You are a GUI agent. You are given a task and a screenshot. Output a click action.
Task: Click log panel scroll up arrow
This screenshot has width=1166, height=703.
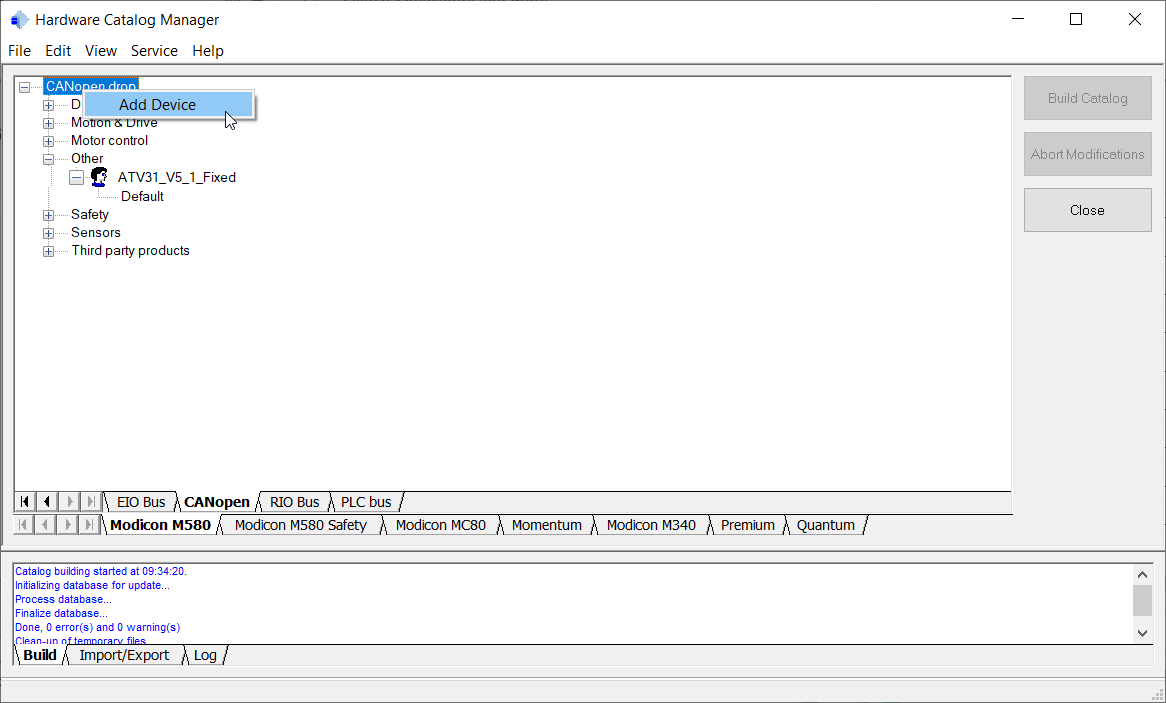pyautogui.click(x=1143, y=574)
